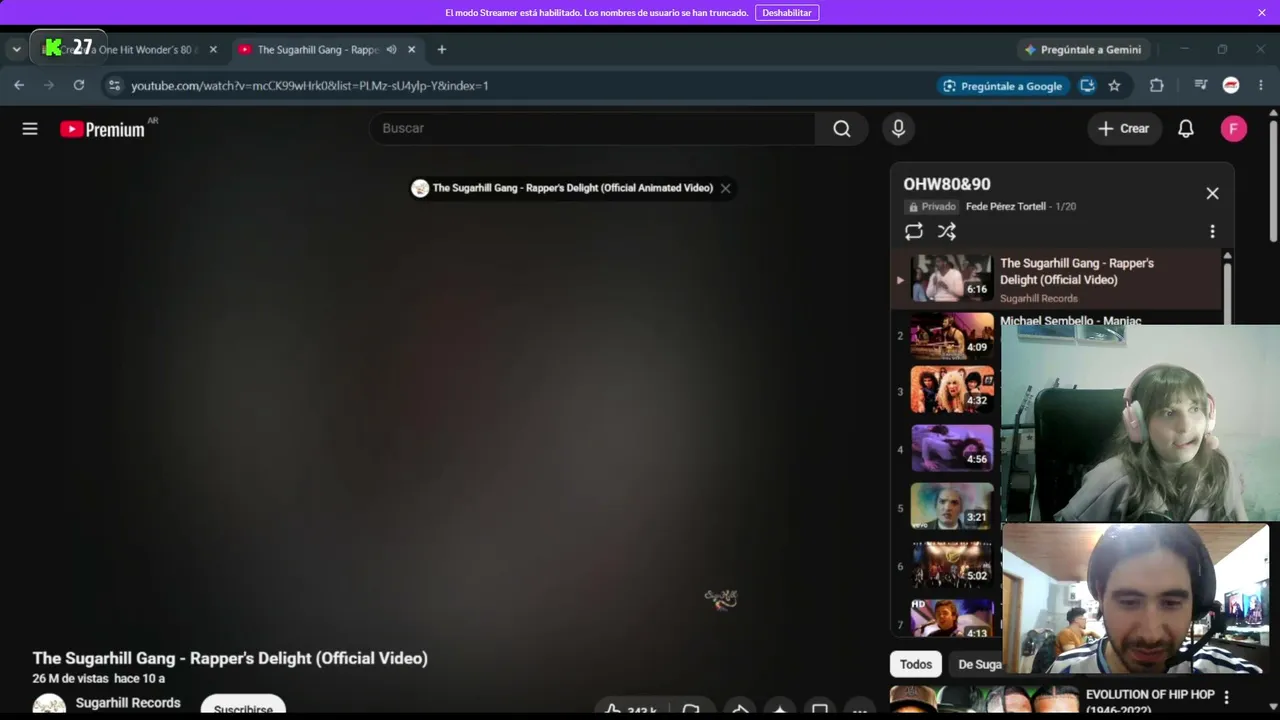Open a new browser tab

[x=441, y=49]
